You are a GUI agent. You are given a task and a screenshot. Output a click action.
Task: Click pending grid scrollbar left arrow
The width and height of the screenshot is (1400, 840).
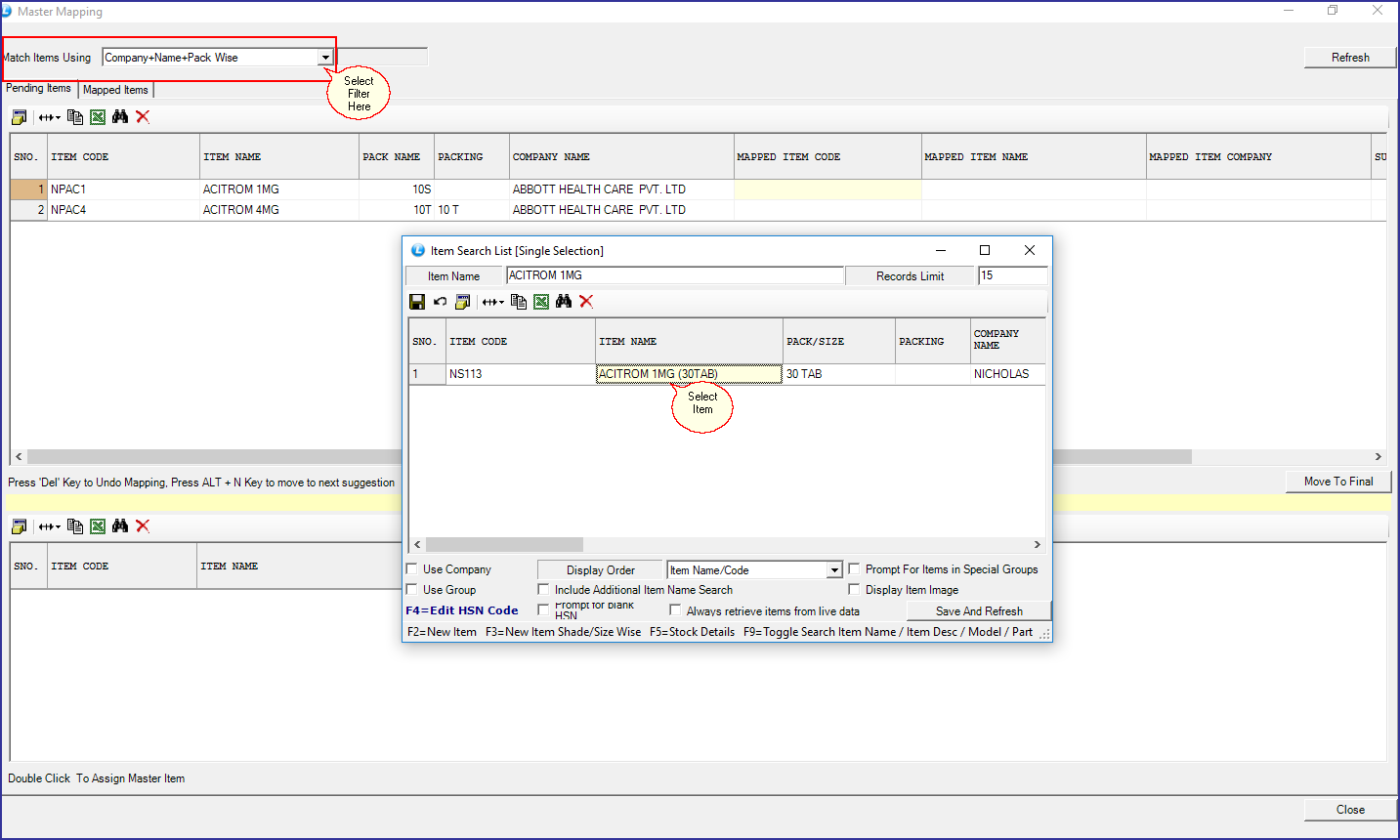pyautogui.click(x=19, y=457)
